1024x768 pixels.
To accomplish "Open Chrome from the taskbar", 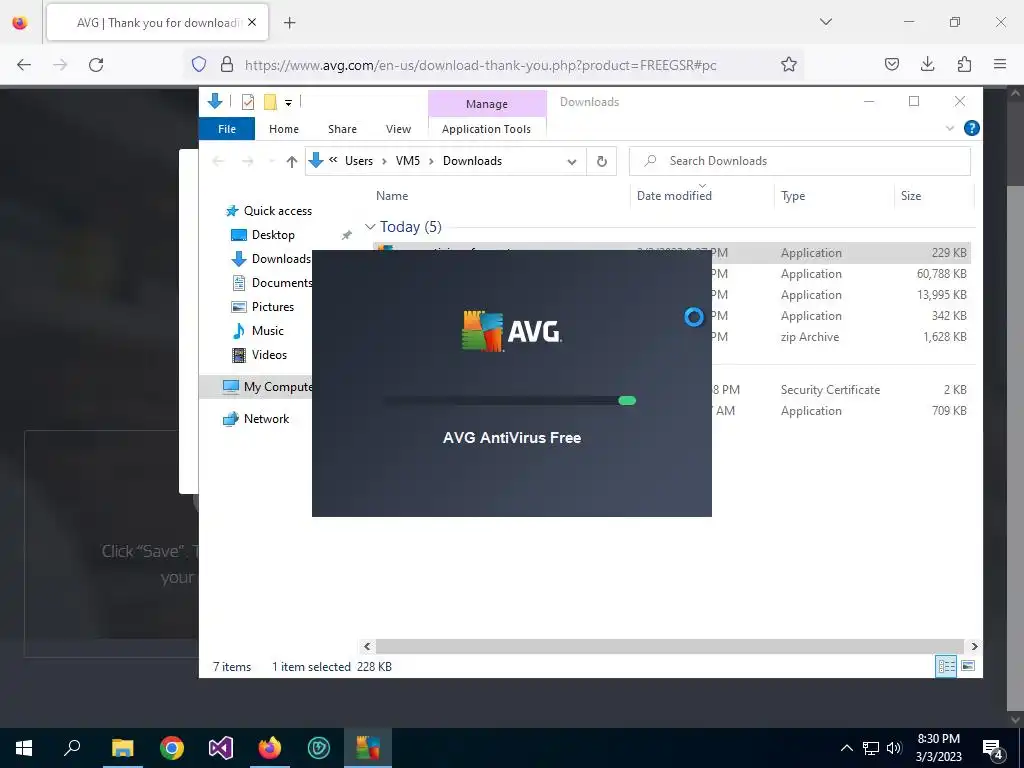I will [172, 748].
